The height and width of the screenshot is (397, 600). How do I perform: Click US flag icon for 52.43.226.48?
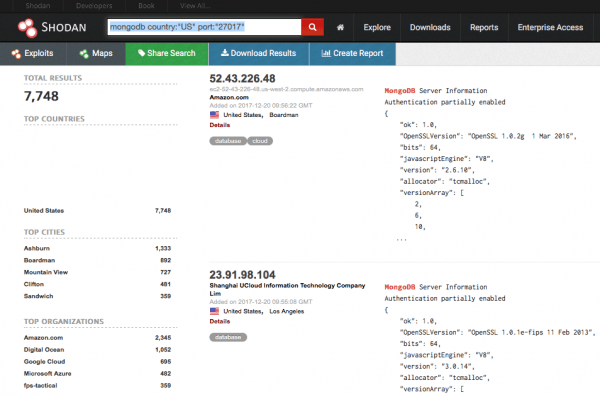214,115
